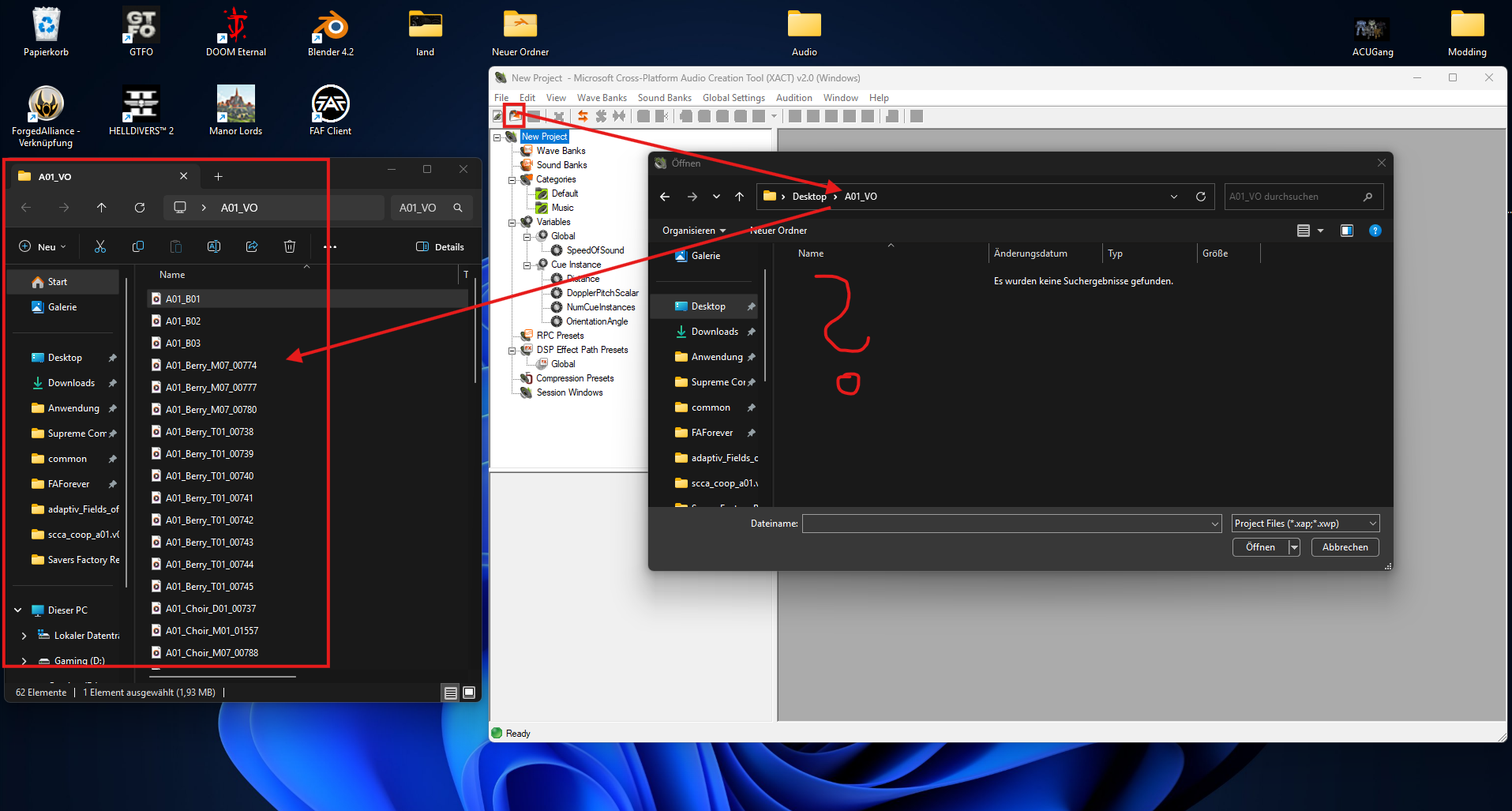Click the Rename icon in Explorer toolbar
This screenshot has height=811, width=1512.
pyautogui.click(x=214, y=246)
